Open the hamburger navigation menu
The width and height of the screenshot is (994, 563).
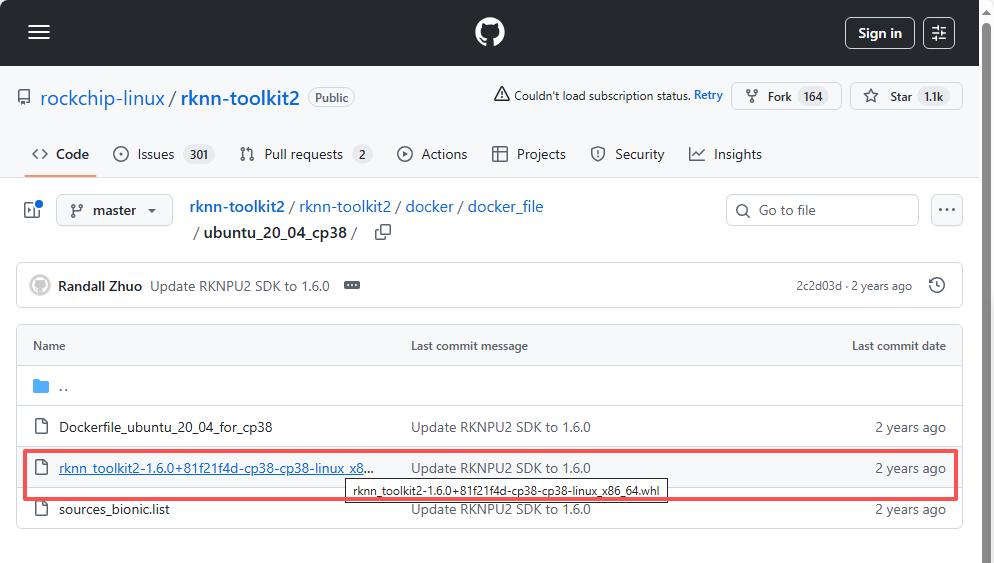39,33
